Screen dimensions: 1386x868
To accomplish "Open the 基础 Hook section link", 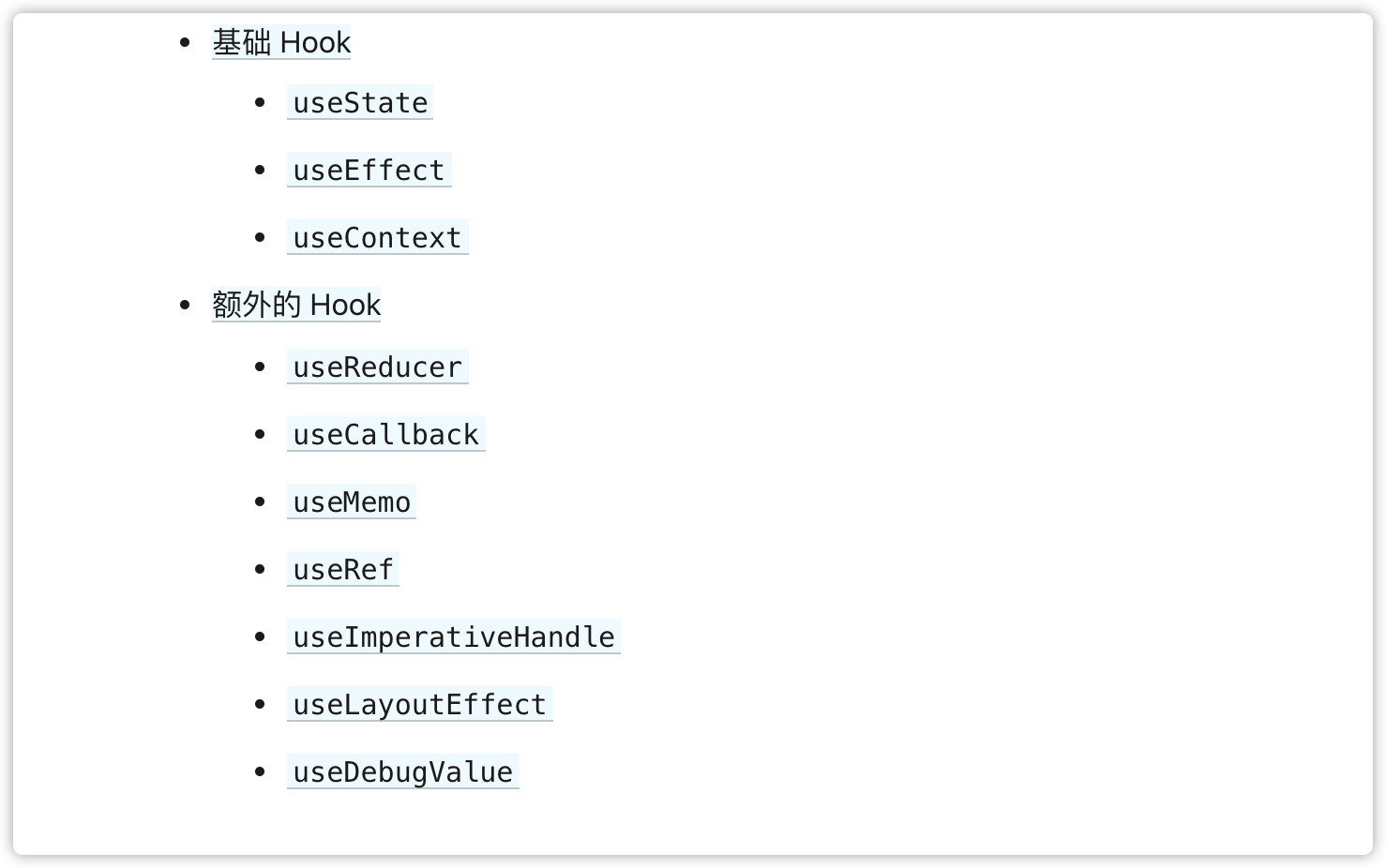I will point(281,42).
